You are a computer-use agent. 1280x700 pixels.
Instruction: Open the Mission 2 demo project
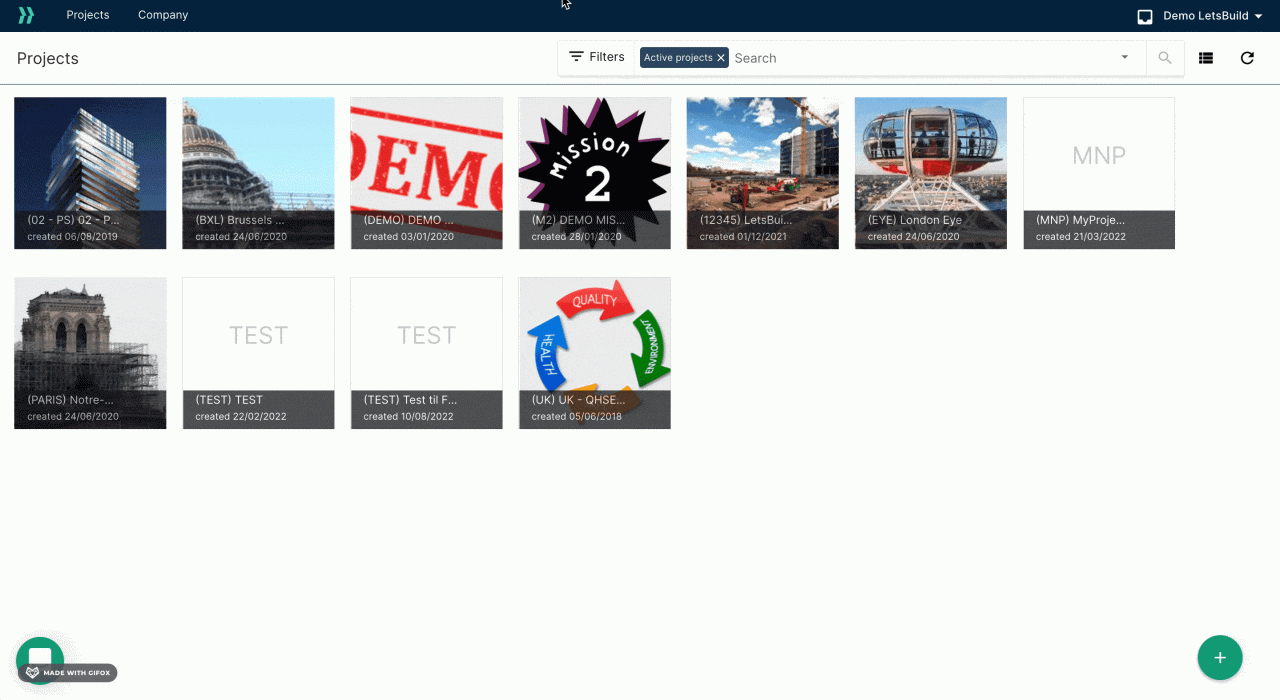coord(594,172)
